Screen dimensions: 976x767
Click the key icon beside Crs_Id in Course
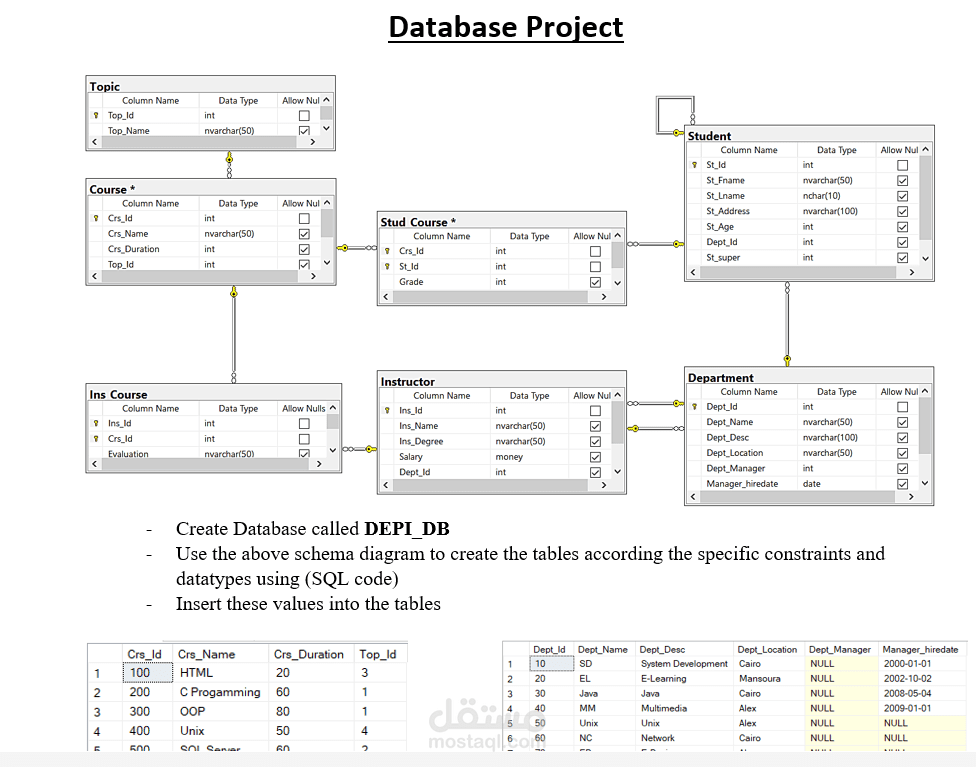click(97, 218)
